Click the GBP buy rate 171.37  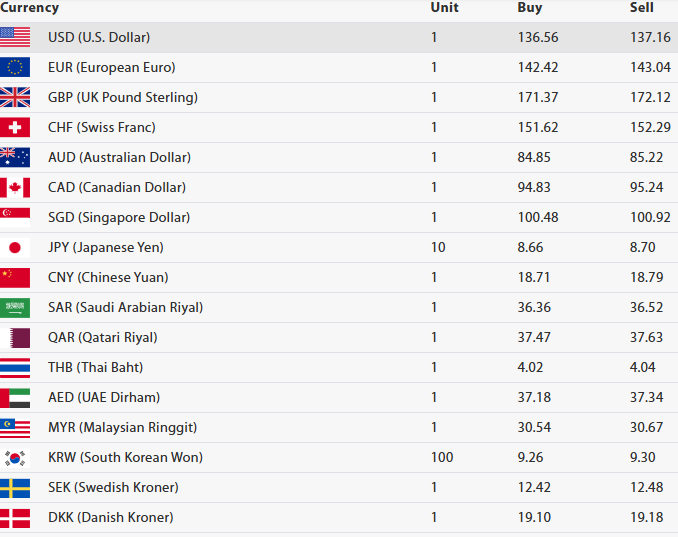point(538,97)
